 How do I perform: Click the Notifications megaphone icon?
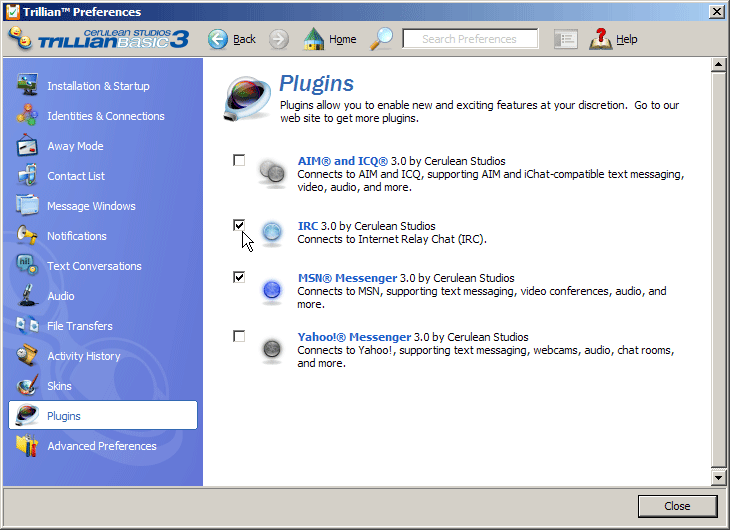[x=27, y=235]
